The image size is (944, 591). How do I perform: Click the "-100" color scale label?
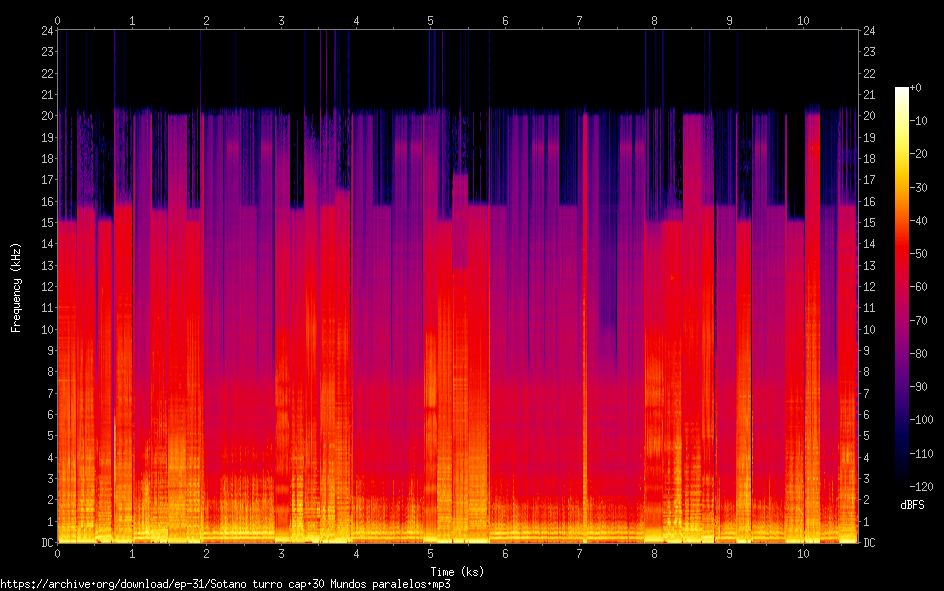[x=921, y=420]
